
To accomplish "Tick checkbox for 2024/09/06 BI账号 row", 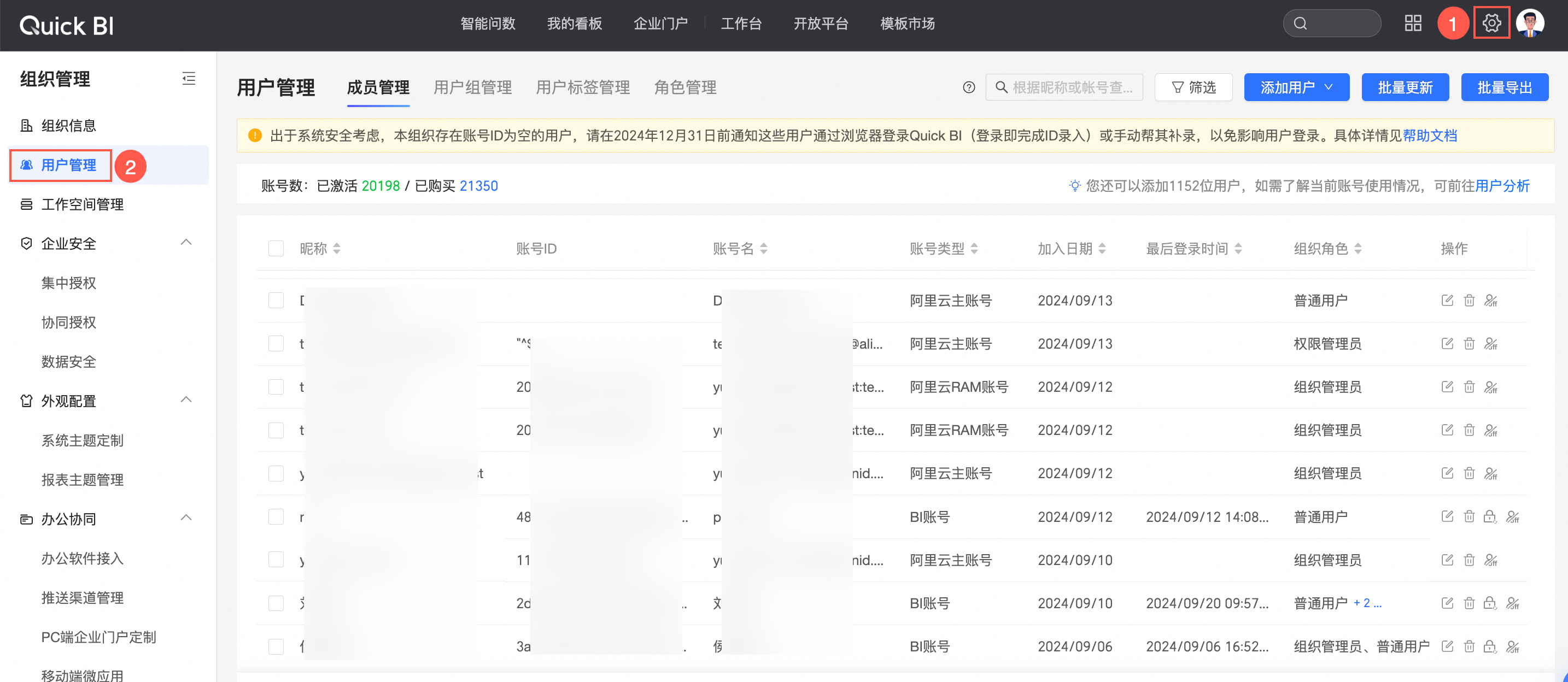I will tap(276, 646).
